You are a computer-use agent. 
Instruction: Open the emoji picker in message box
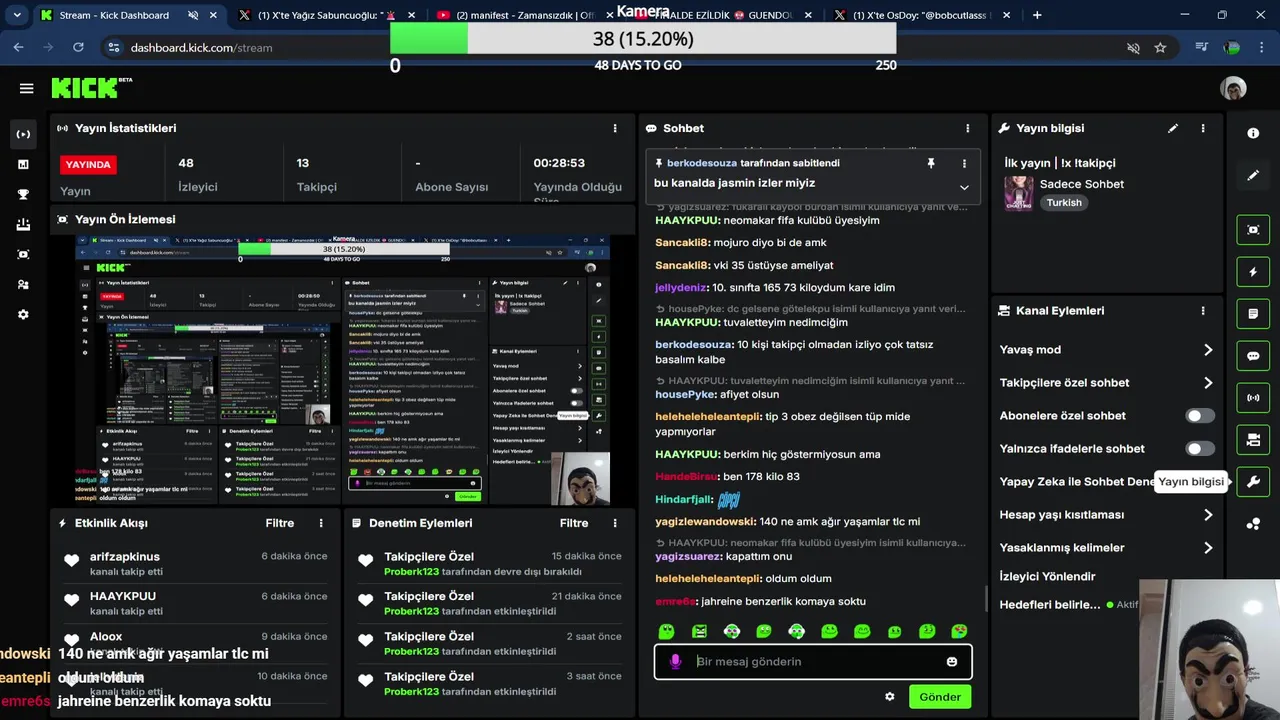tap(952, 661)
